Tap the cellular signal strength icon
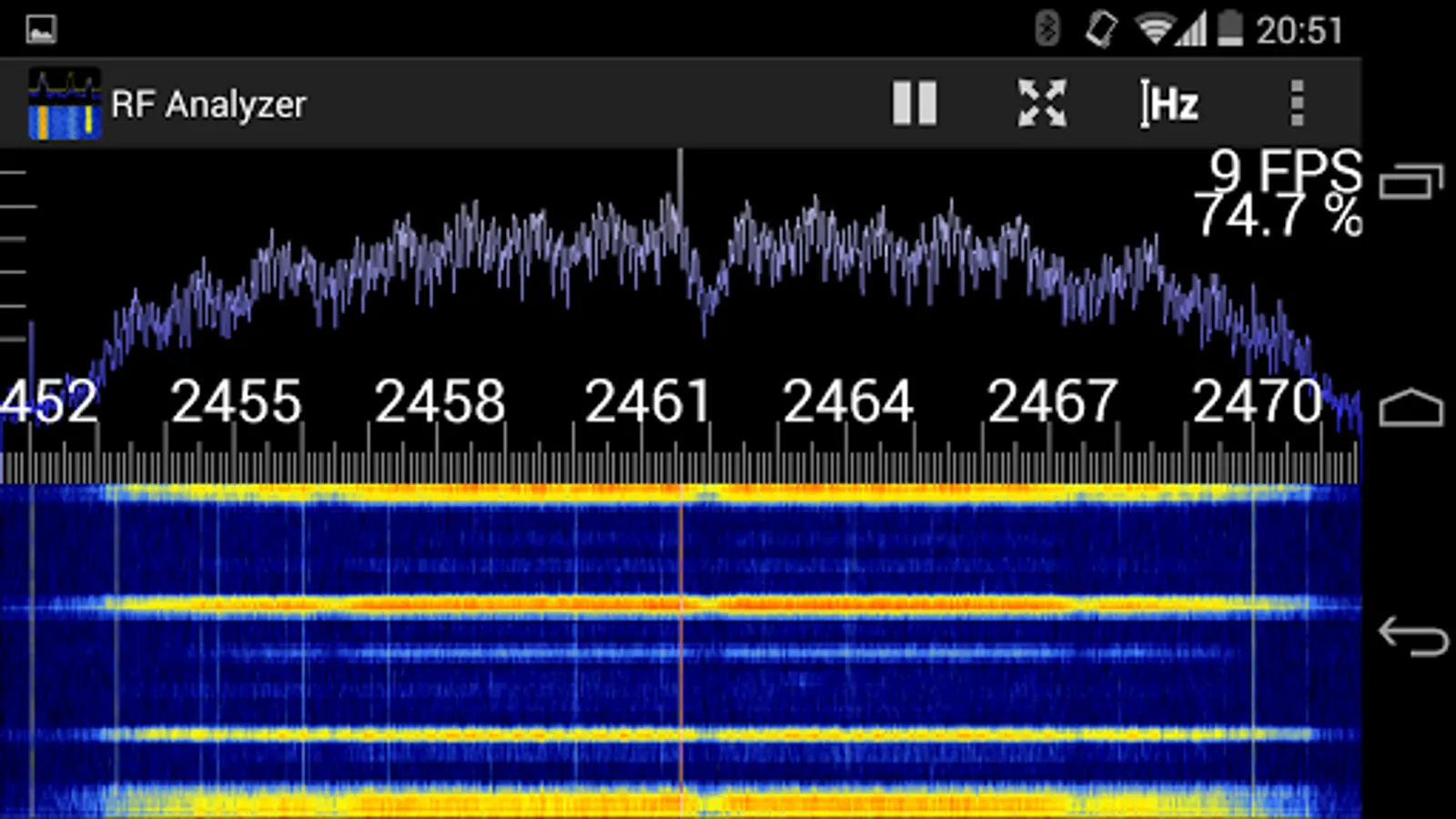 (1190, 30)
